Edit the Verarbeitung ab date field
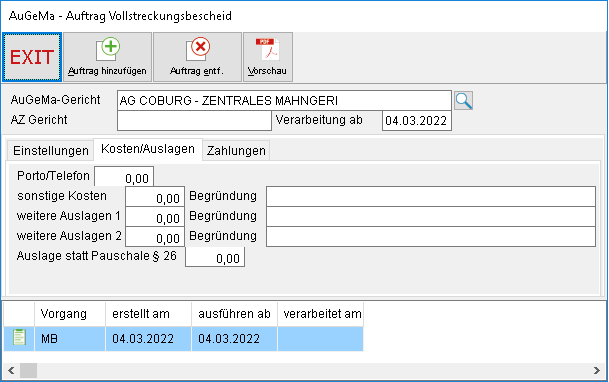The width and height of the screenshot is (609, 382). tap(416, 121)
